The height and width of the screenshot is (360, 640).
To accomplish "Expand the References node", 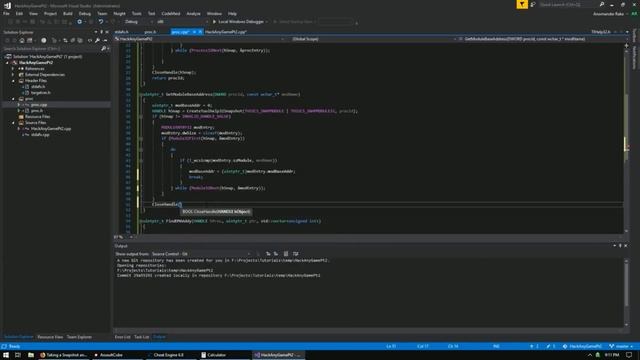I will click(x=13, y=69).
